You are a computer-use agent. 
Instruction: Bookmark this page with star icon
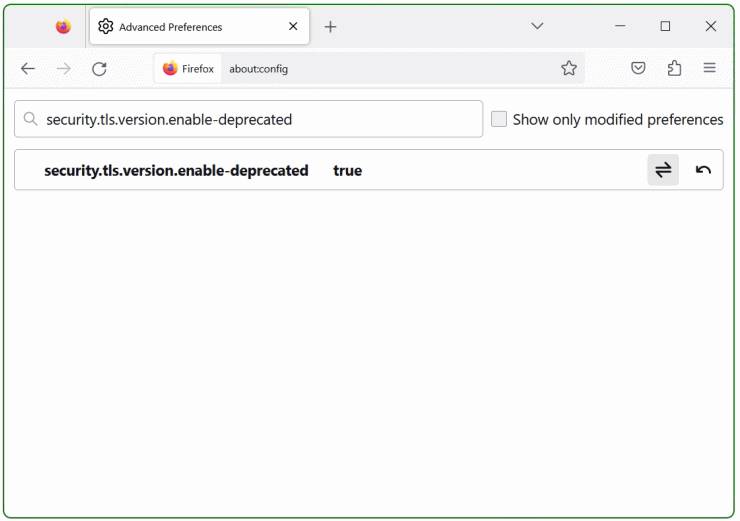[x=569, y=68]
